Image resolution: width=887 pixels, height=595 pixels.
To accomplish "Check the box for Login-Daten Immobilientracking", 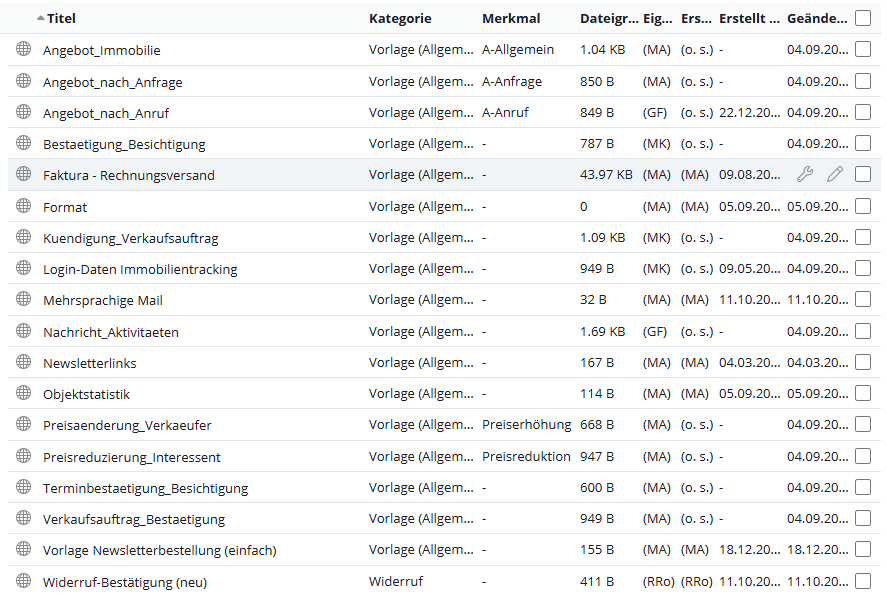I will [863, 268].
